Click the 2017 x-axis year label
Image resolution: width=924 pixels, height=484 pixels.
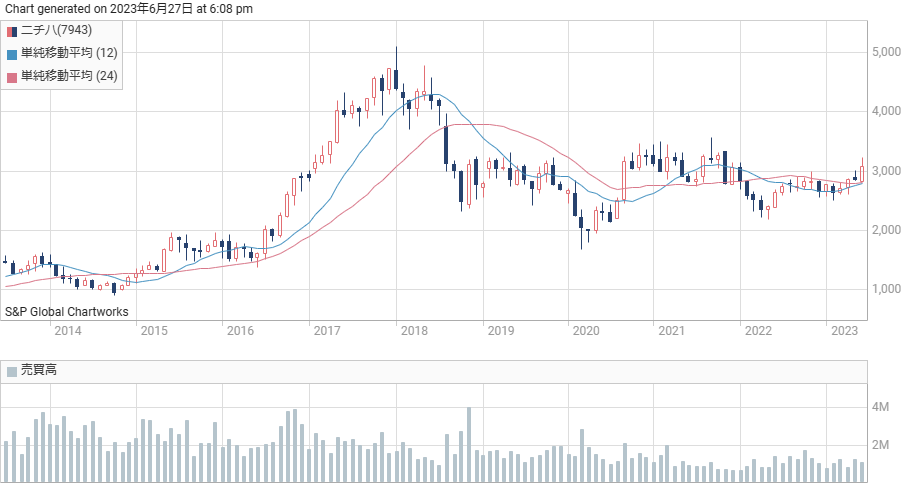coord(327,331)
